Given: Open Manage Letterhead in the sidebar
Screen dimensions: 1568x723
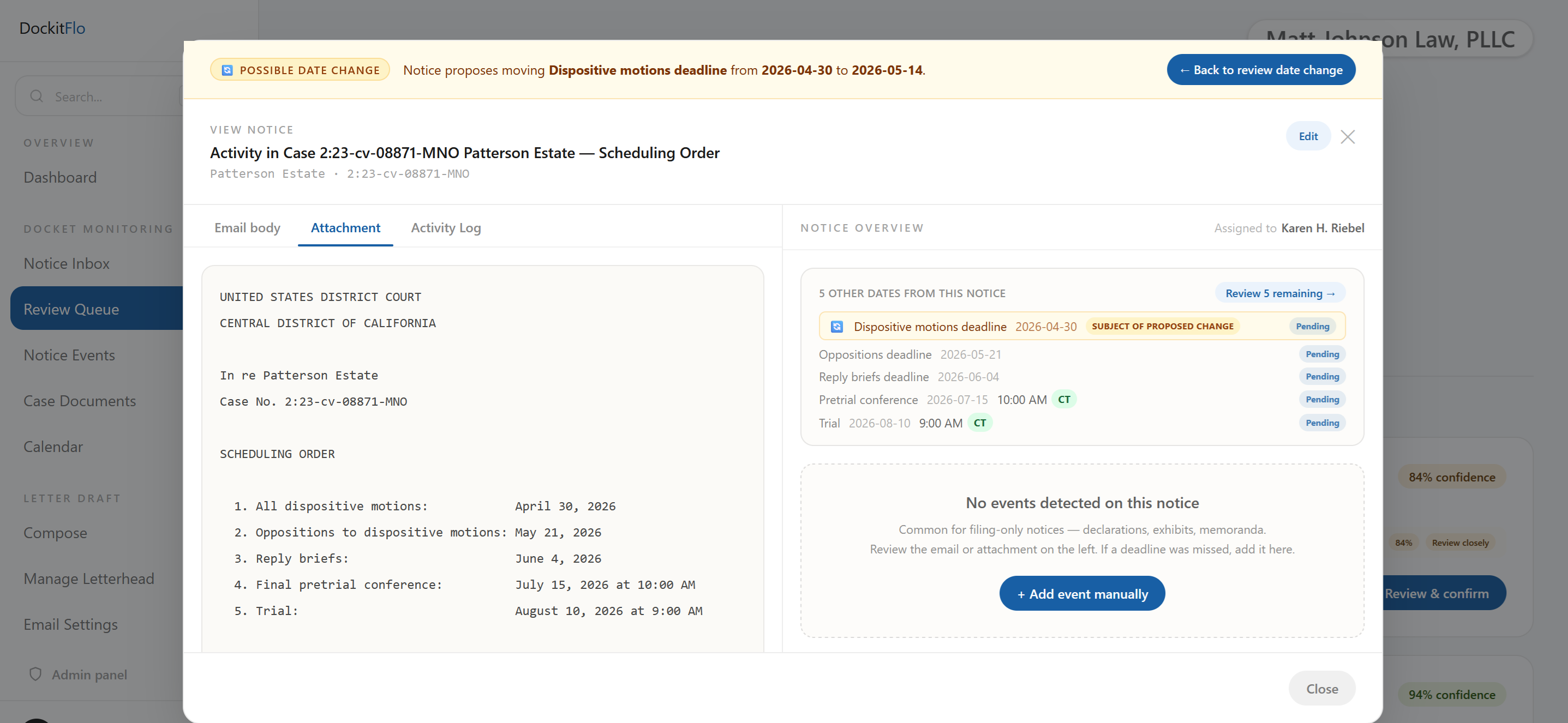Looking at the screenshot, I should [89, 579].
